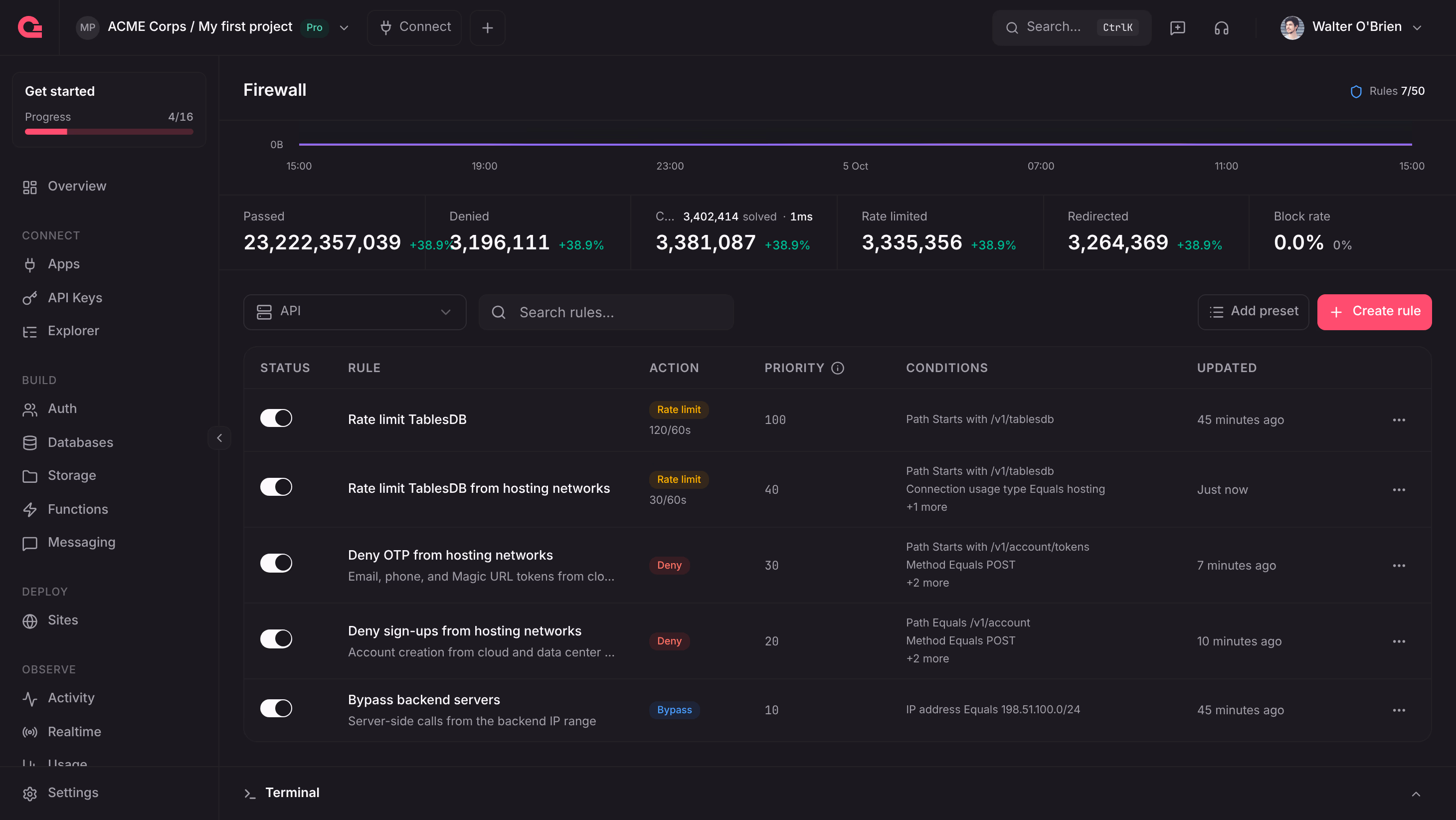Click the Priority info icon
Image resolution: width=1456 pixels, height=820 pixels.
[x=838, y=368]
